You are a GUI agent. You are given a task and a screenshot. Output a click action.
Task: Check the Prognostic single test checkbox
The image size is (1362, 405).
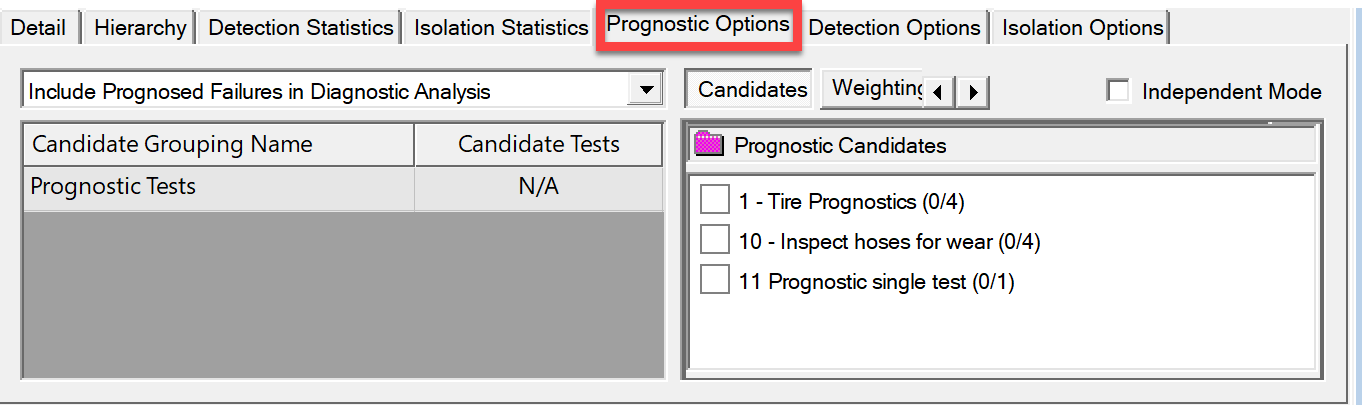pyautogui.click(x=715, y=281)
